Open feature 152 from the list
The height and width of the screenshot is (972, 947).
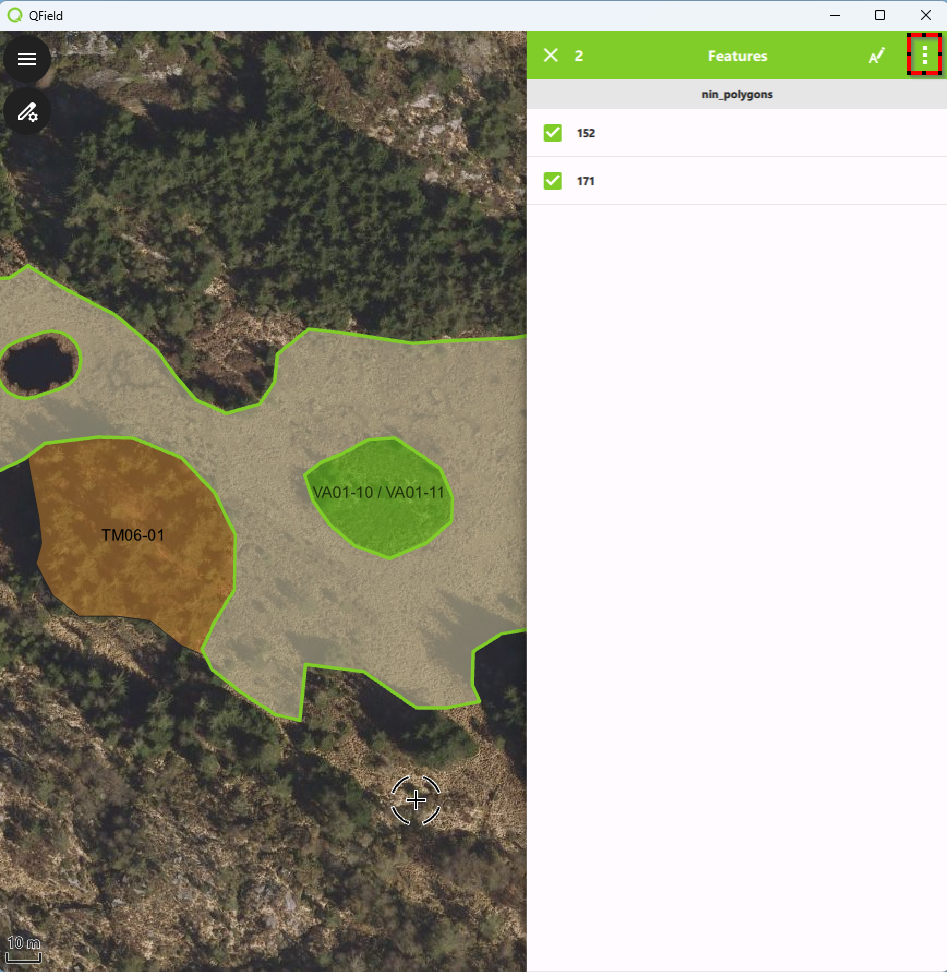point(740,133)
